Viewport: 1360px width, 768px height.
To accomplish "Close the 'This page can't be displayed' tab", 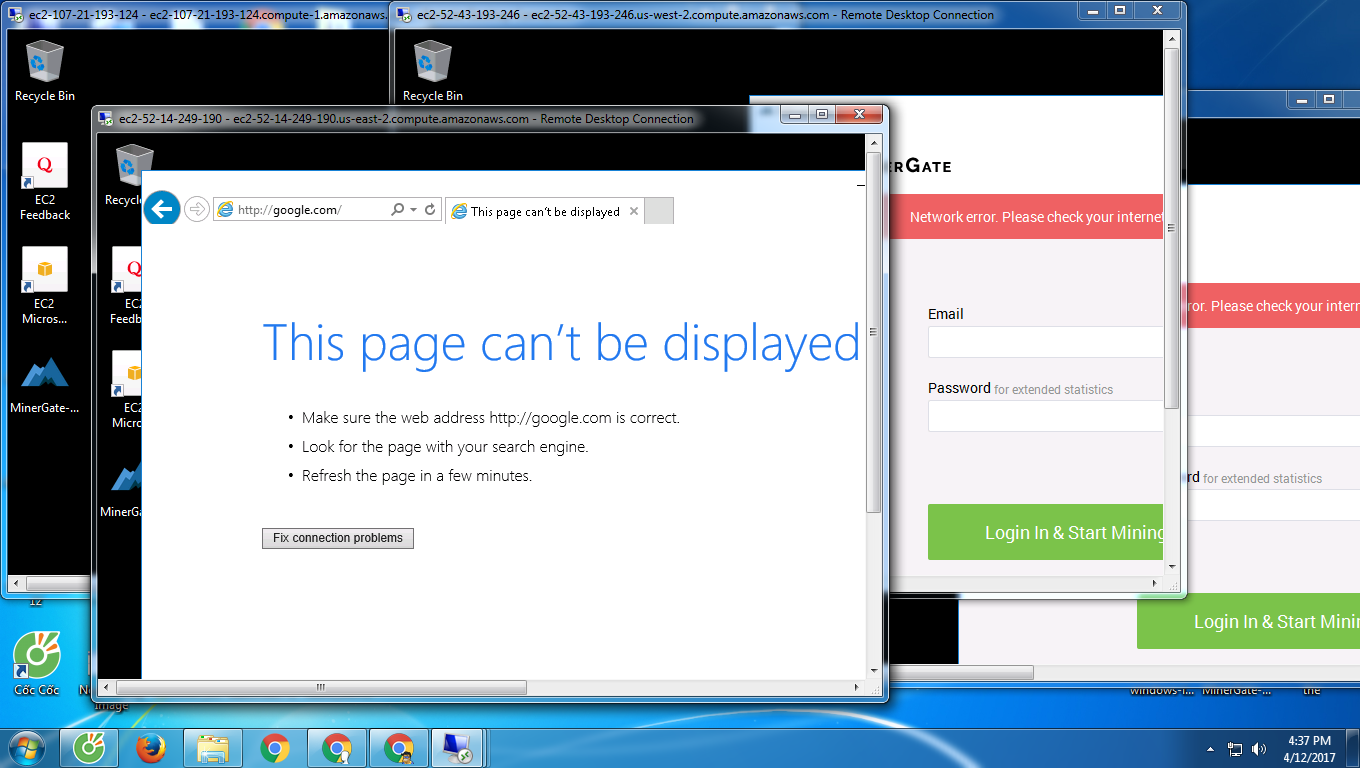I will 634,212.
